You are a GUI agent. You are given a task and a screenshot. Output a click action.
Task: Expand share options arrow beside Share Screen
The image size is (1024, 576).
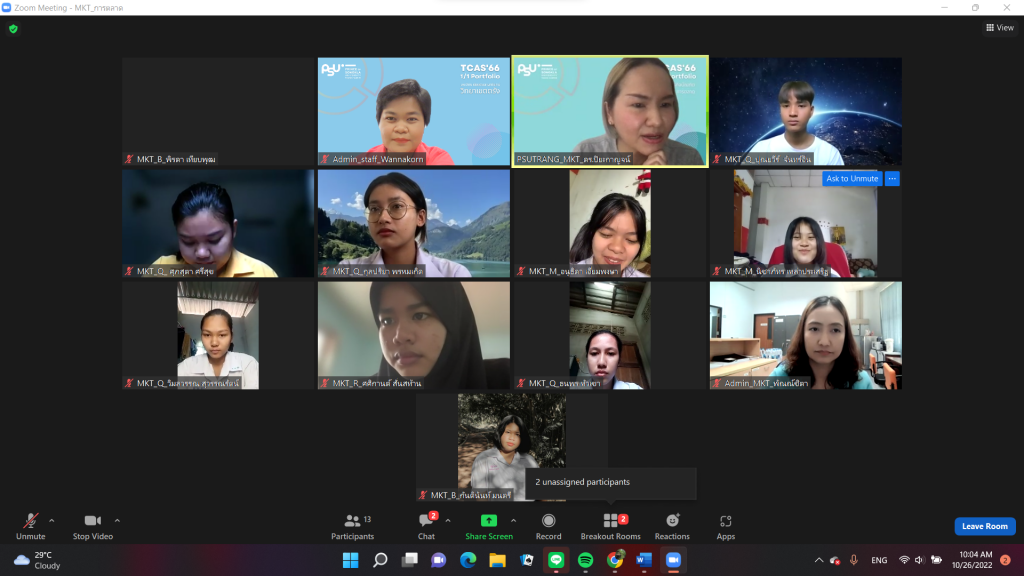(x=514, y=520)
